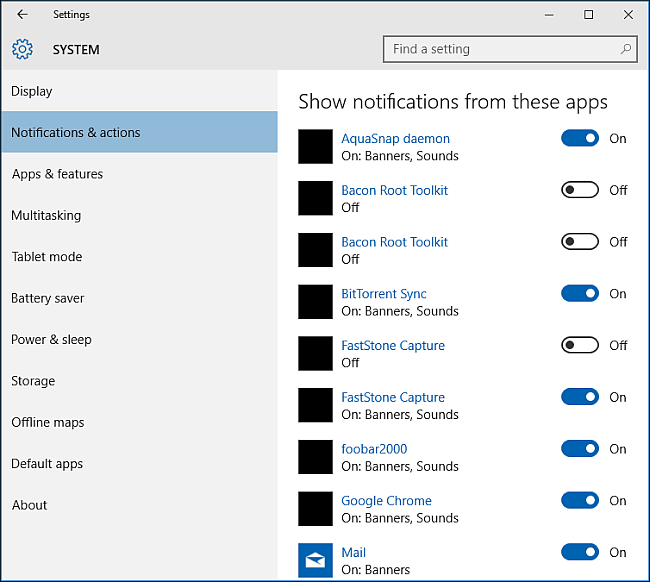Click the System gear icon
This screenshot has height=582, width=650.
coord(22,49)
